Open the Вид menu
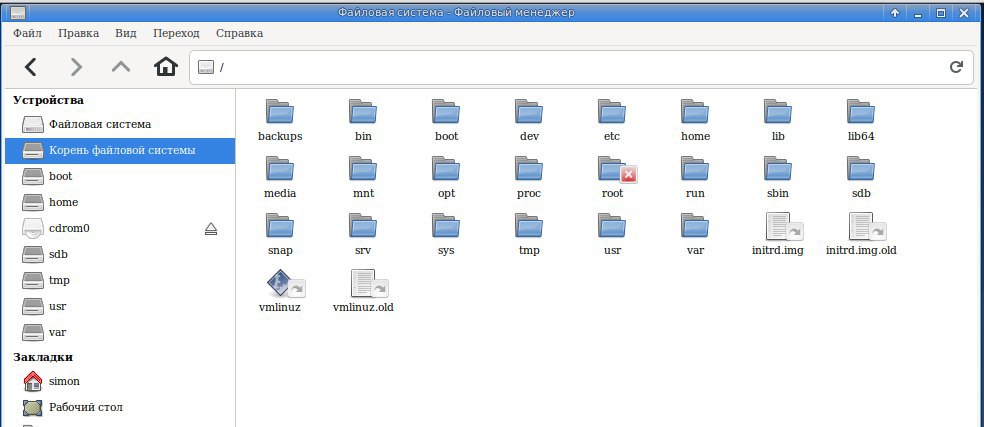Image resolution: width=984 pixels, height=427 pixels. tap(126, 33)
